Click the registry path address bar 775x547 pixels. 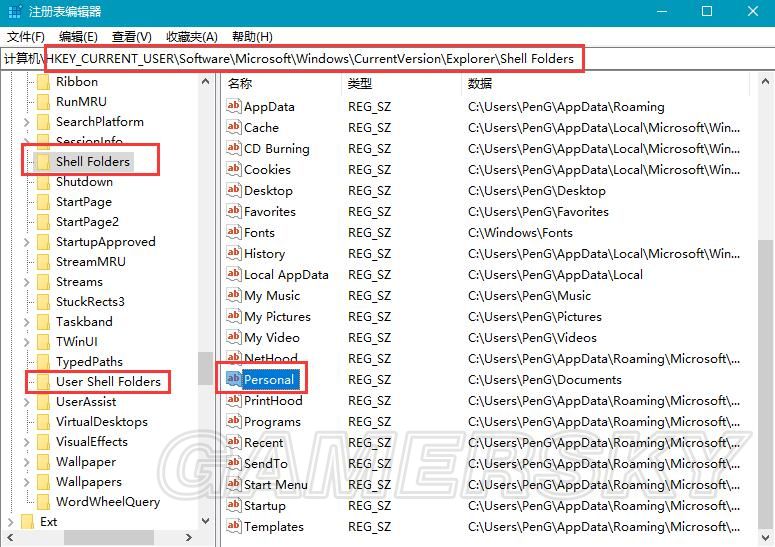[388, 59]
